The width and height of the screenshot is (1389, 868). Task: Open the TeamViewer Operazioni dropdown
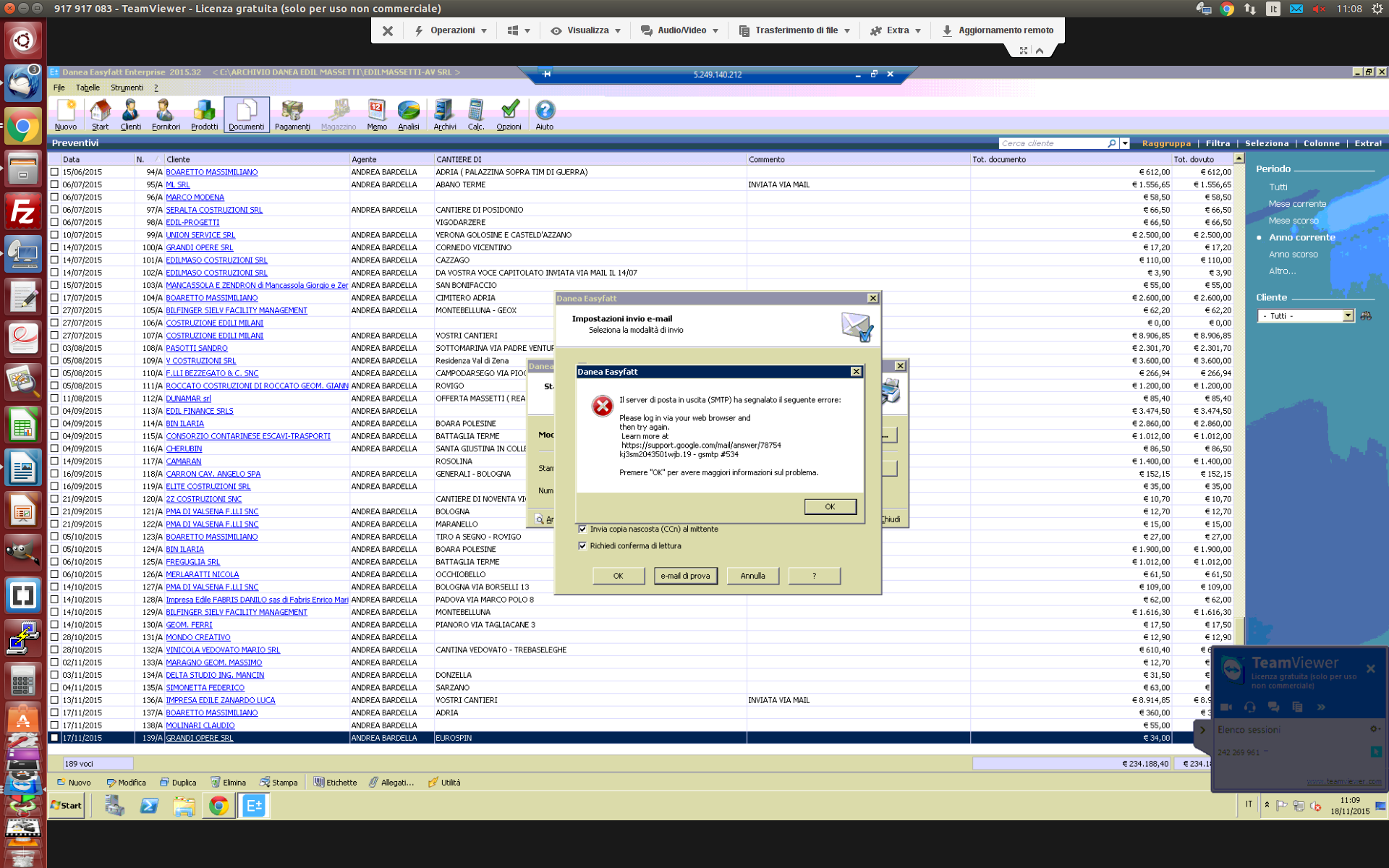(451, 30)
